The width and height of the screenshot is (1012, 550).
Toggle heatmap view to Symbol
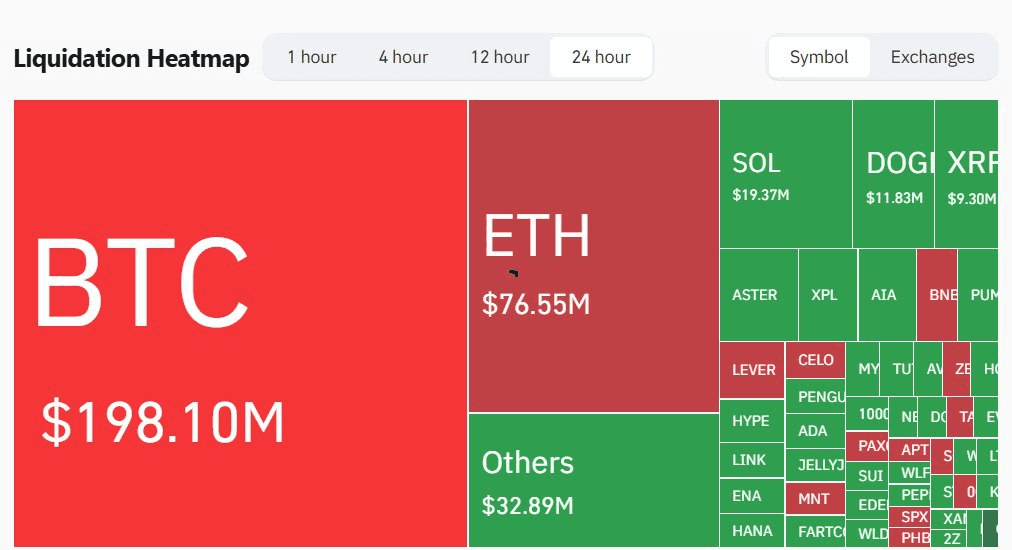819,57
